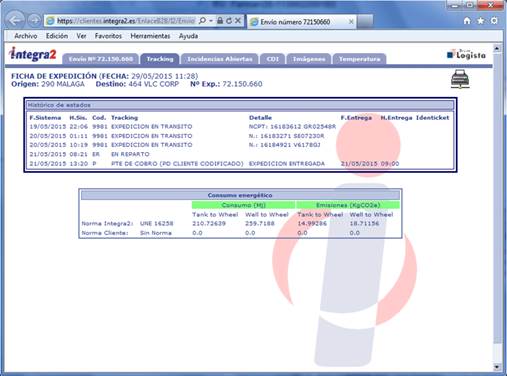Open the Herramientas menu

tap(150, 36)
